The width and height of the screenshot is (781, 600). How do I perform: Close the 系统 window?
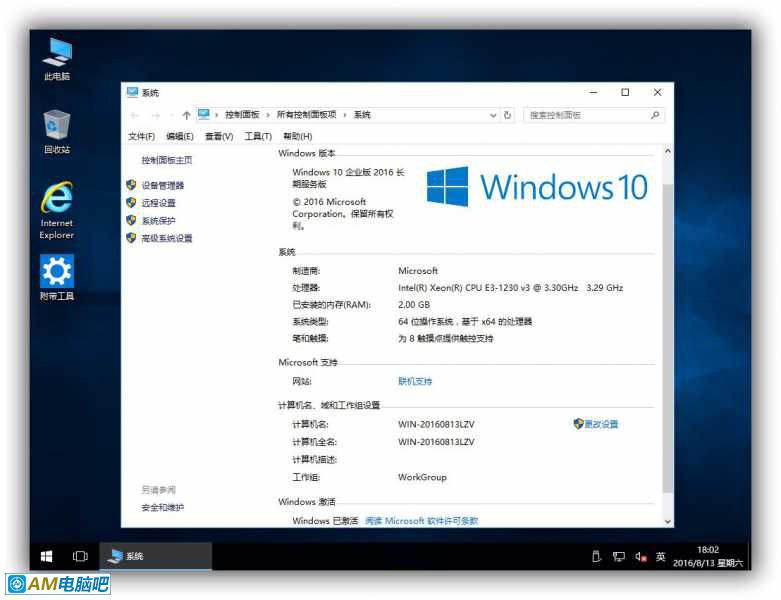tap(657, 93)
